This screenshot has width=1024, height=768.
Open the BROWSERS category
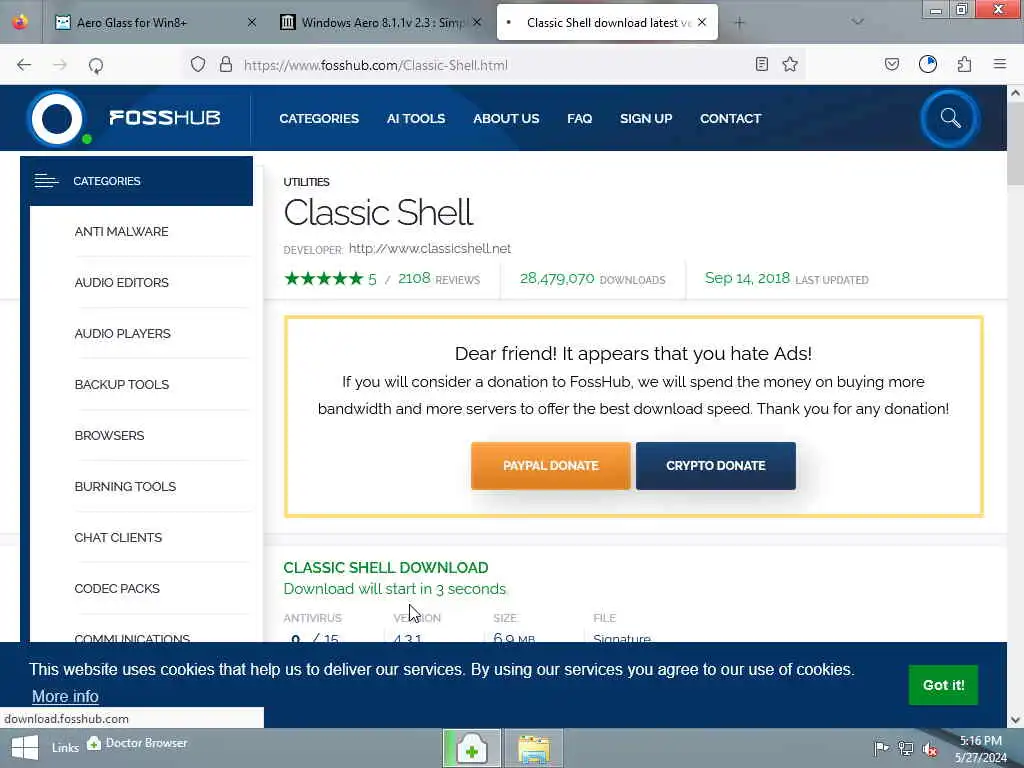[109, 435]
